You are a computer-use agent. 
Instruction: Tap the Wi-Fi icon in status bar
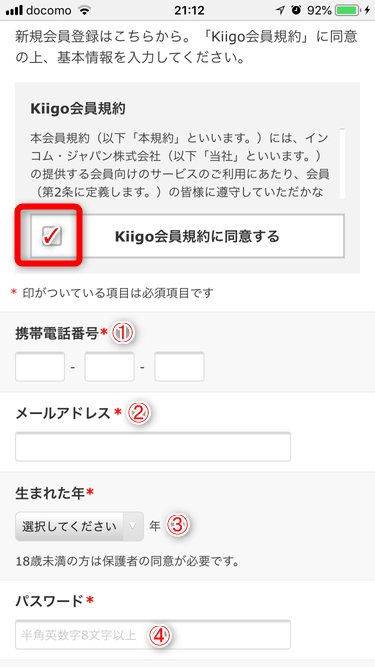pyautogui.click(x=85, y=10)
